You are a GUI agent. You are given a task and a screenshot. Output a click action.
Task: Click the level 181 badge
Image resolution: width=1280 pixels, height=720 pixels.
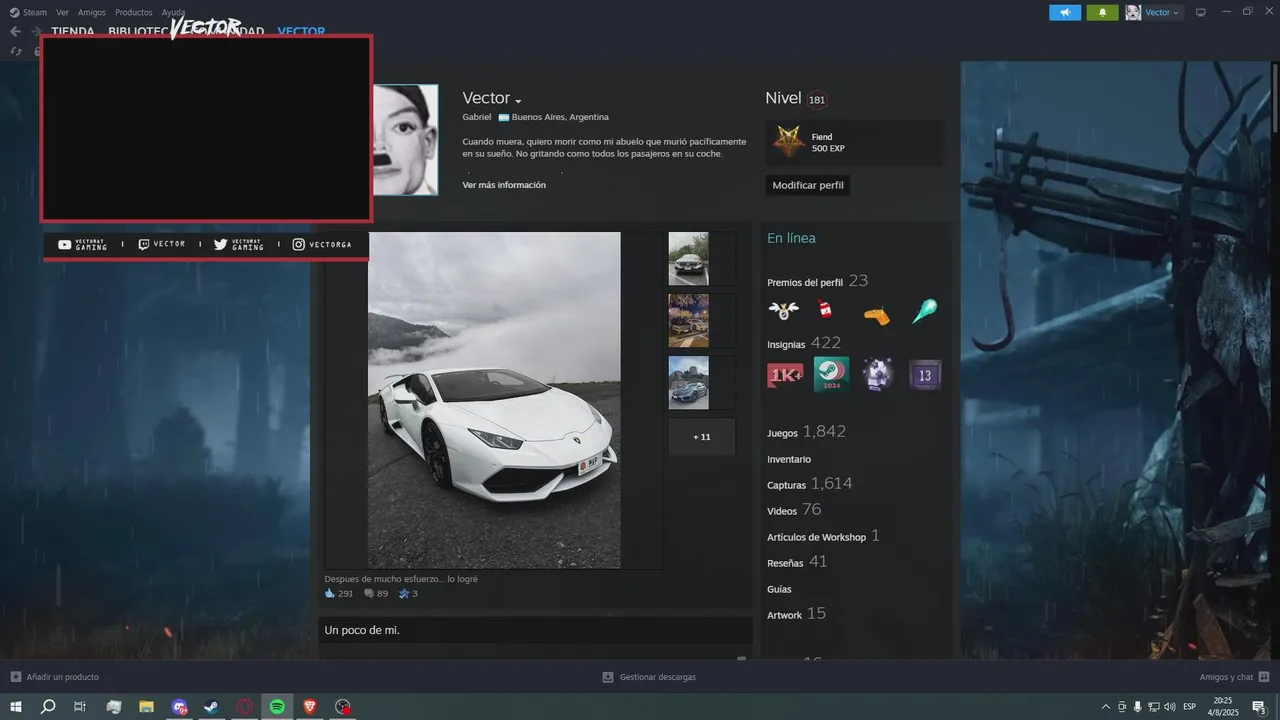(817, 100)
